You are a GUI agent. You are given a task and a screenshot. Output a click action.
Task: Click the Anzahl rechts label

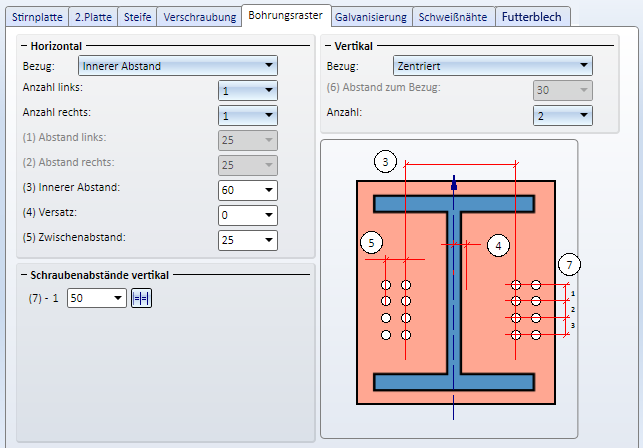click(x=57, y=112)
